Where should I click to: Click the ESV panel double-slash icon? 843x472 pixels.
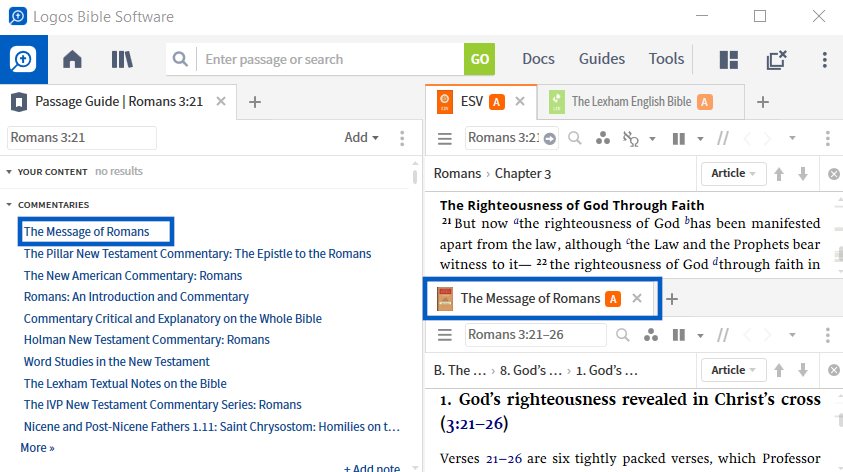tap(723, 139)
